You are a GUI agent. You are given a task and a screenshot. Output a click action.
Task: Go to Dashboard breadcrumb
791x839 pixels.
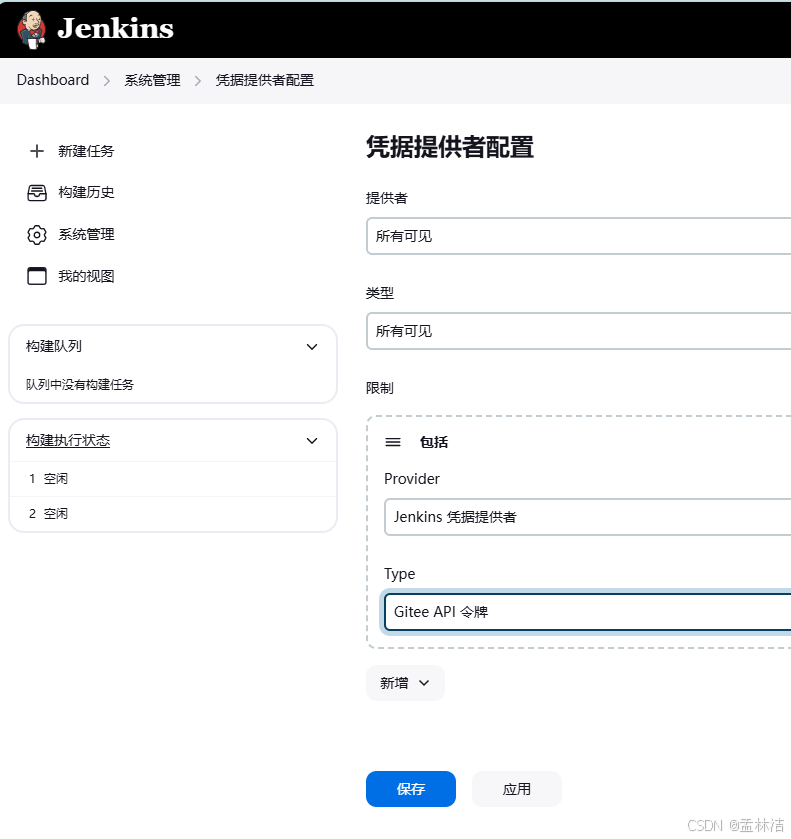coord(53,80)
